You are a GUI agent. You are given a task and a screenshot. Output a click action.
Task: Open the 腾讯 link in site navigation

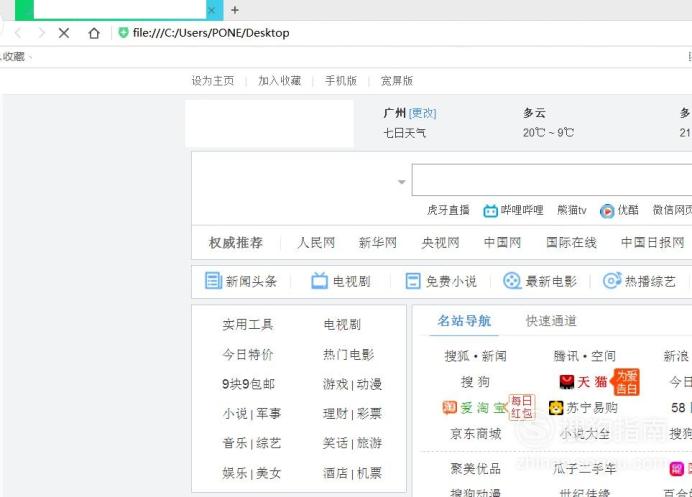click(566, 356)
